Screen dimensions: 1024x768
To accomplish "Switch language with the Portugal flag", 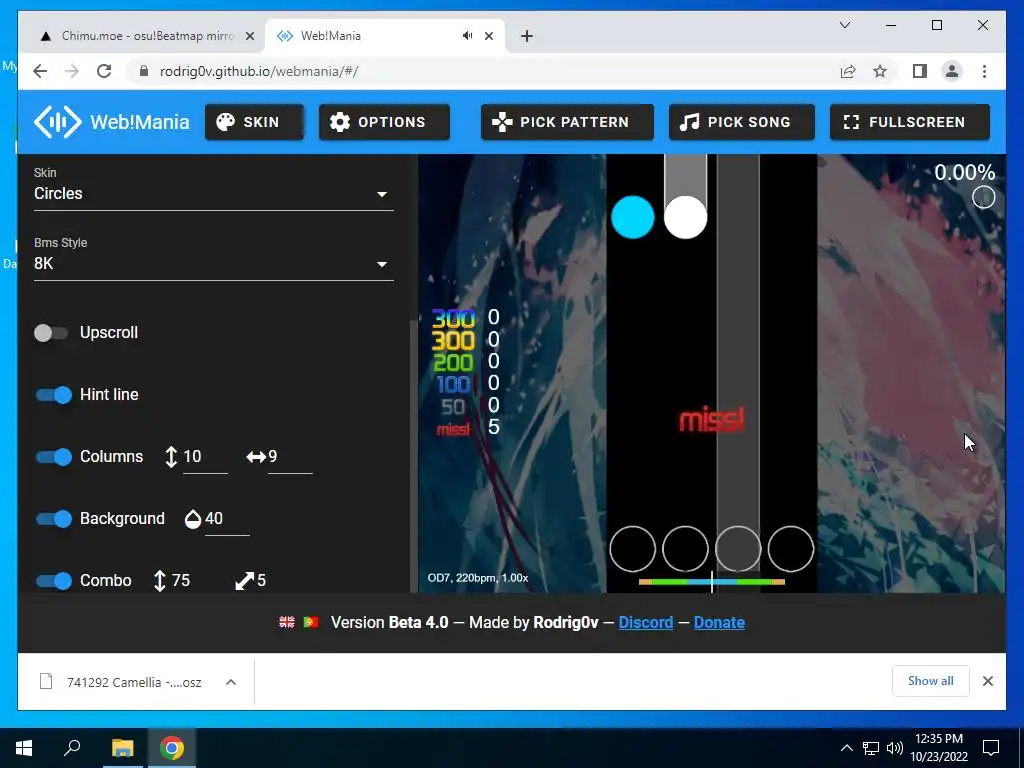I will [x=311, y=622].
